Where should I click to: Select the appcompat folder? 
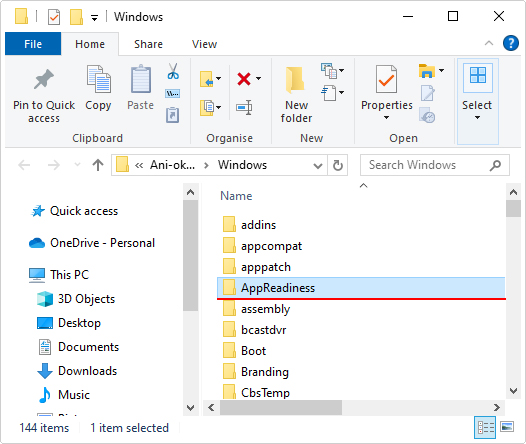pos(361,246)
